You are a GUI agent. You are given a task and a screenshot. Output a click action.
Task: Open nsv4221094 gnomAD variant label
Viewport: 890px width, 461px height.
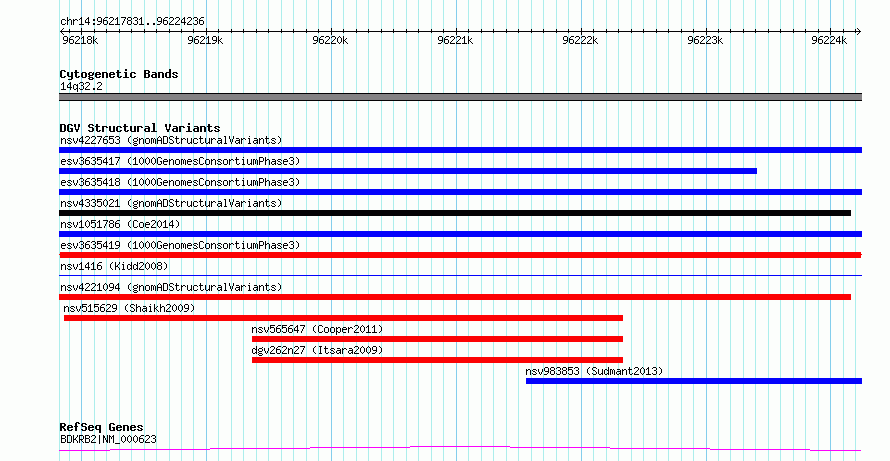[171, 287]
